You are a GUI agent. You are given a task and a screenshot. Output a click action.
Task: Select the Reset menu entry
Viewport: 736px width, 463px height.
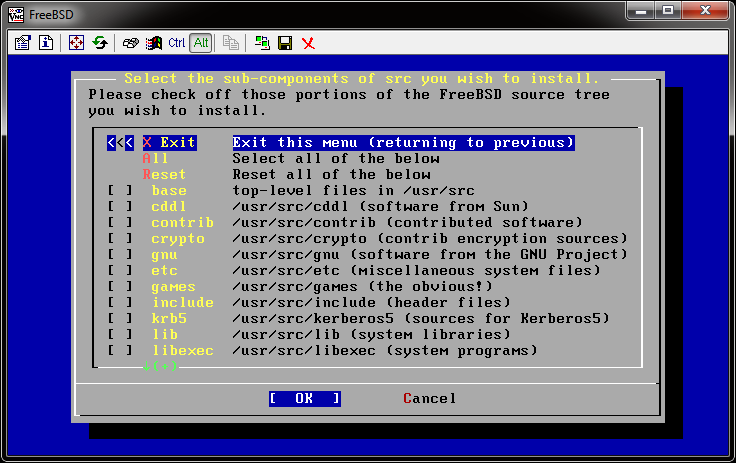[164, 174]
